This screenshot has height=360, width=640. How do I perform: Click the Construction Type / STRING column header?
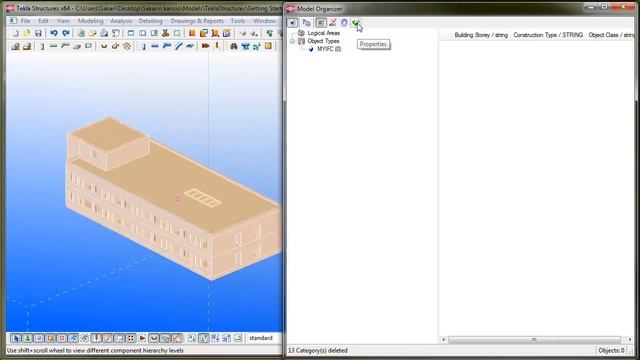coord(548,35)
